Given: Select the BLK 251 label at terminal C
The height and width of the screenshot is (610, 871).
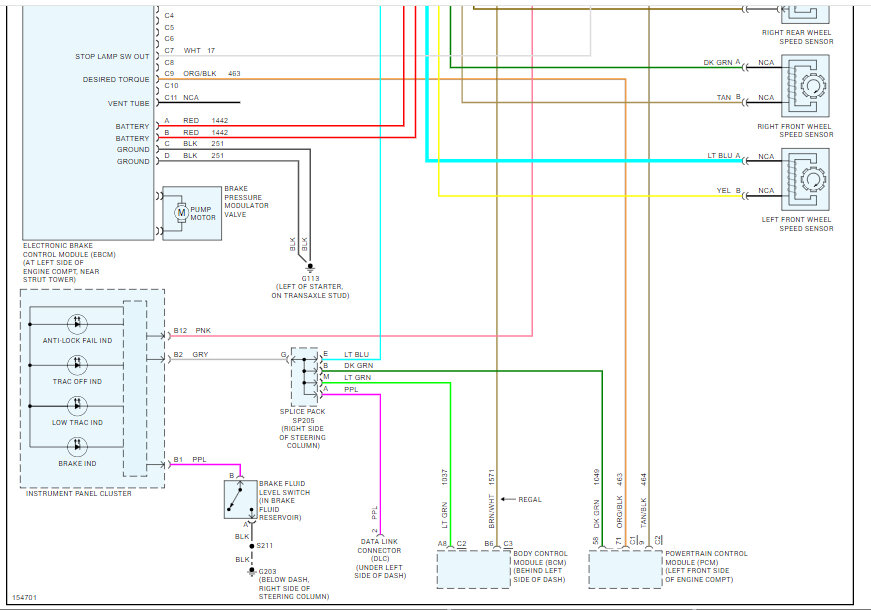Looking at the screenshot, I should coord(203,144).
